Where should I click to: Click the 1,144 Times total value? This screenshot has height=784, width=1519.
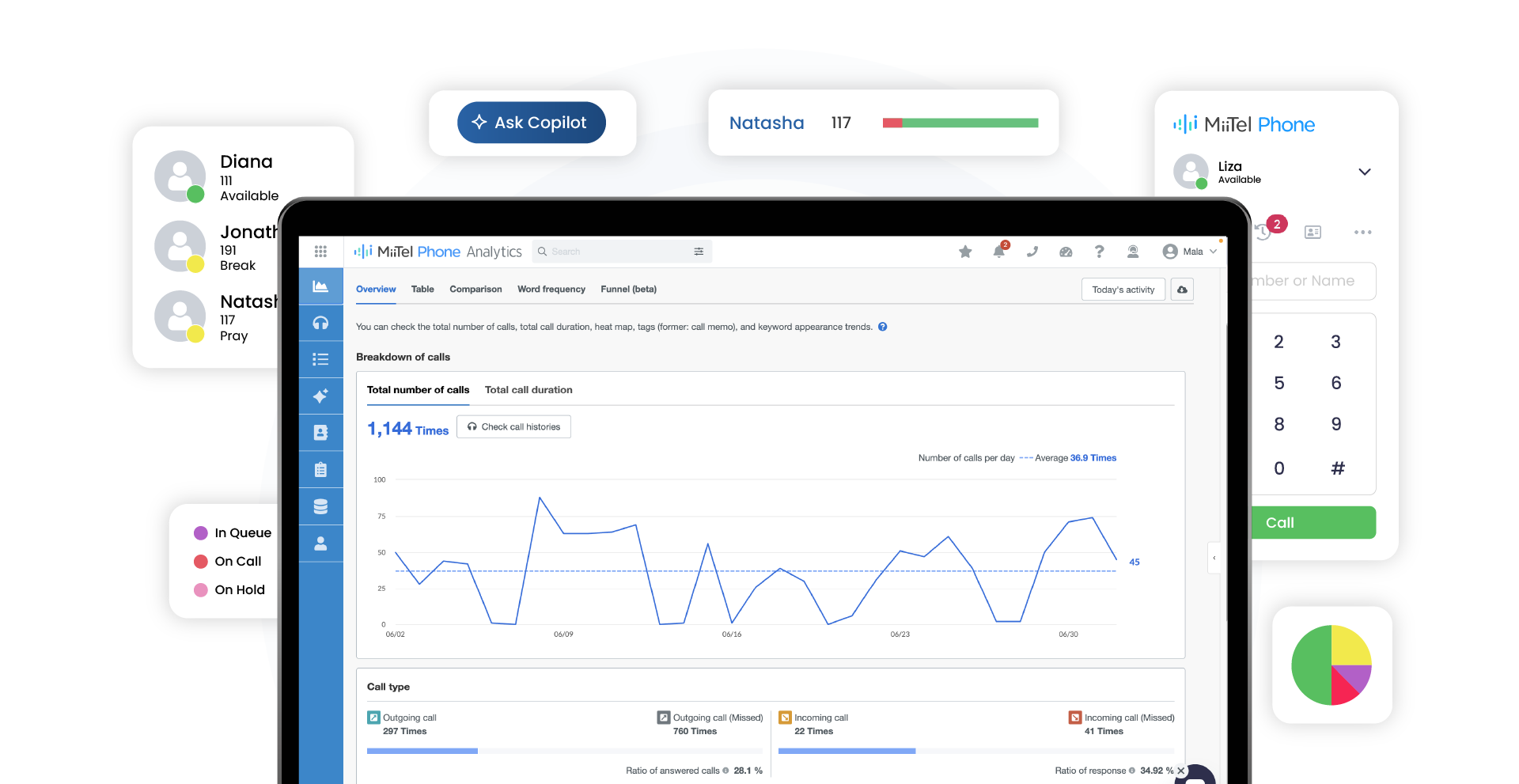pos(407,429)
